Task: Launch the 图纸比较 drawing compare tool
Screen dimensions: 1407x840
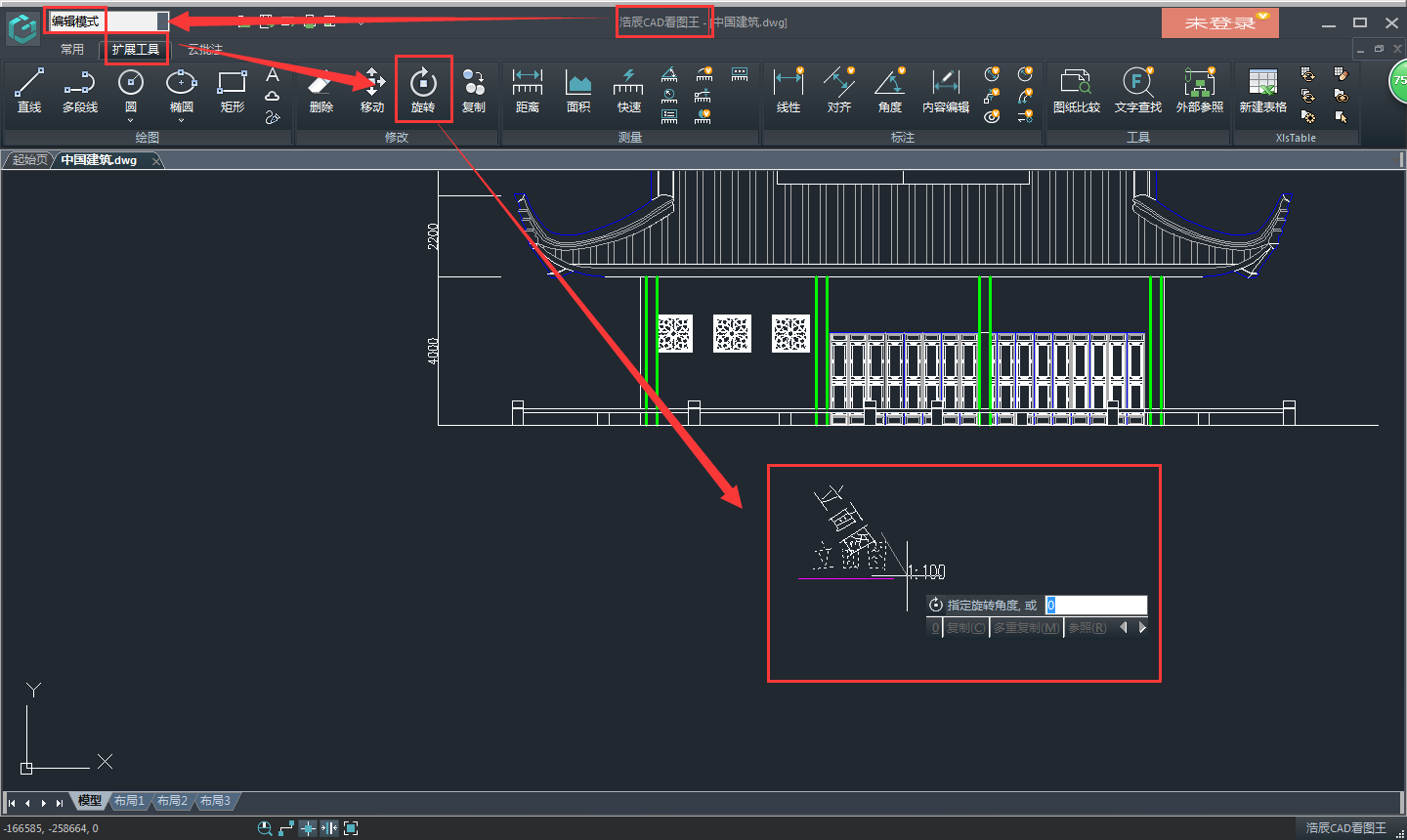Action: coord(1076,90)
